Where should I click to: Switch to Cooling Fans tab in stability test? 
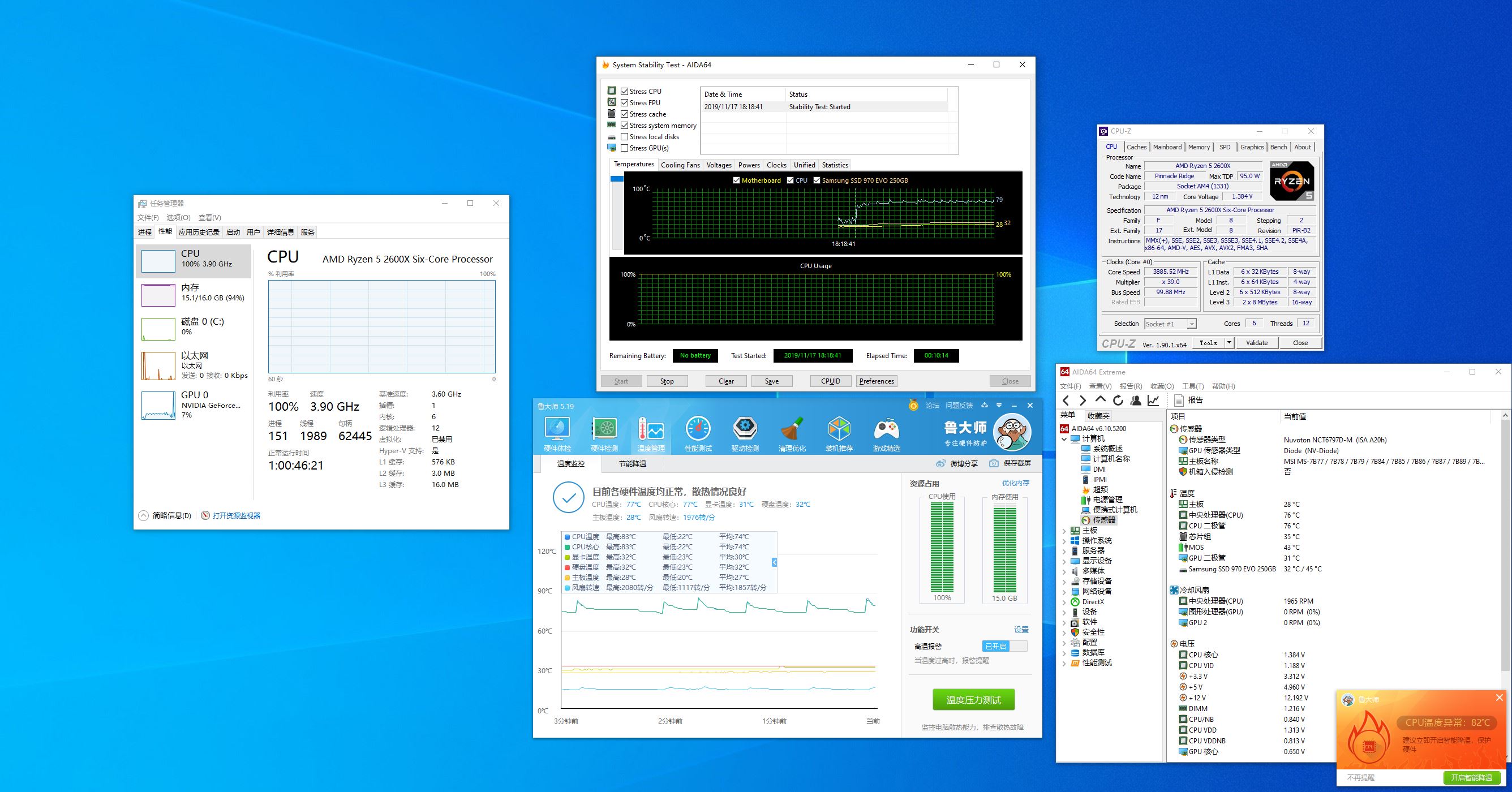[680, 165]
